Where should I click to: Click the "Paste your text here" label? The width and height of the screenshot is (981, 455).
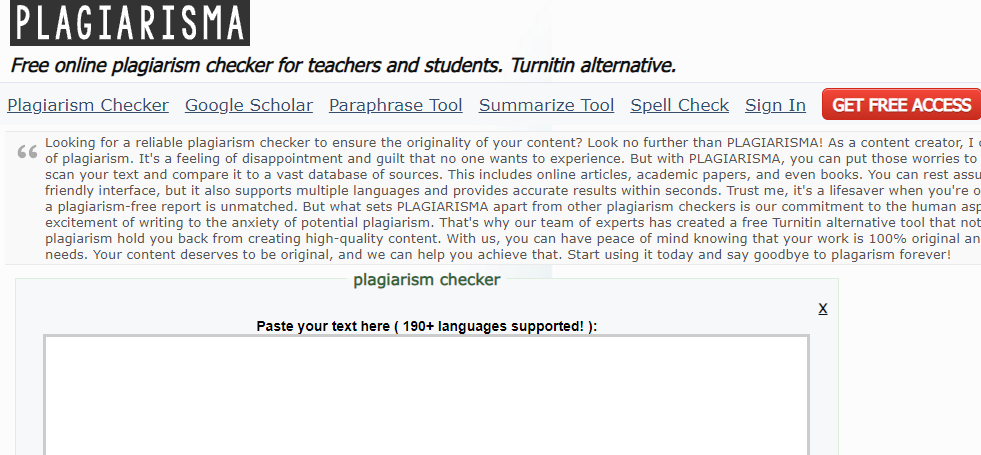click(x=322, y=327)
